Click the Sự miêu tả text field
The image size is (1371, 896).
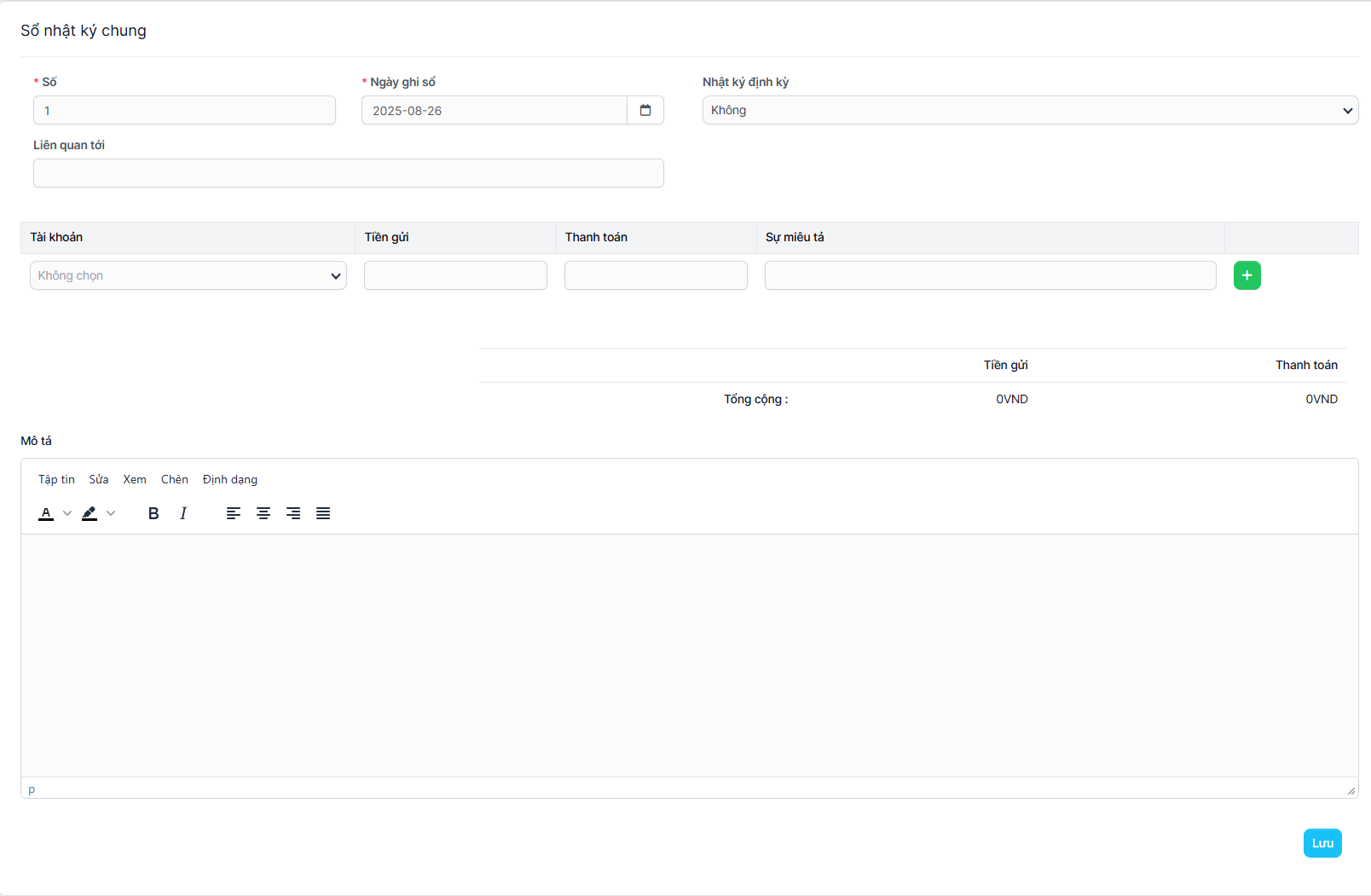pos(990,275)
